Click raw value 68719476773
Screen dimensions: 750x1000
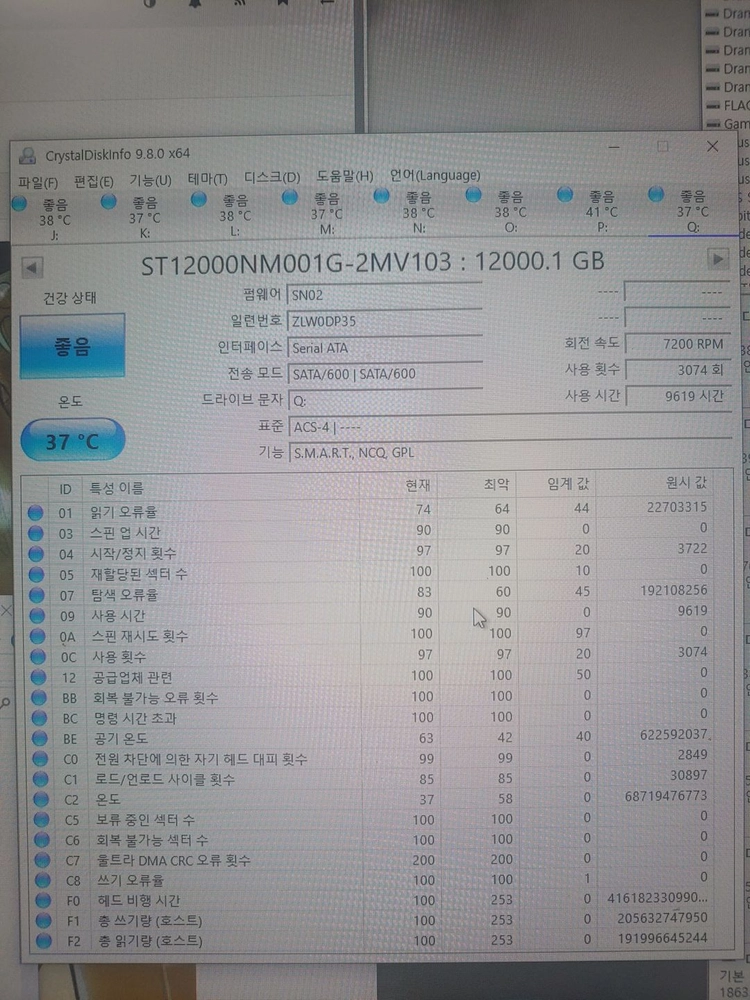pos(666,796)
